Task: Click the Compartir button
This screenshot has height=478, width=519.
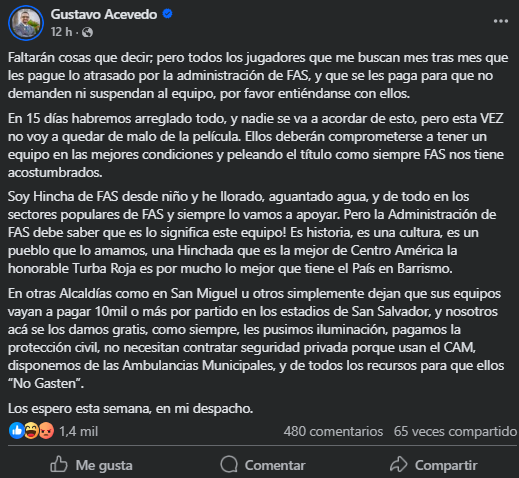Action: tap(433, 465)
